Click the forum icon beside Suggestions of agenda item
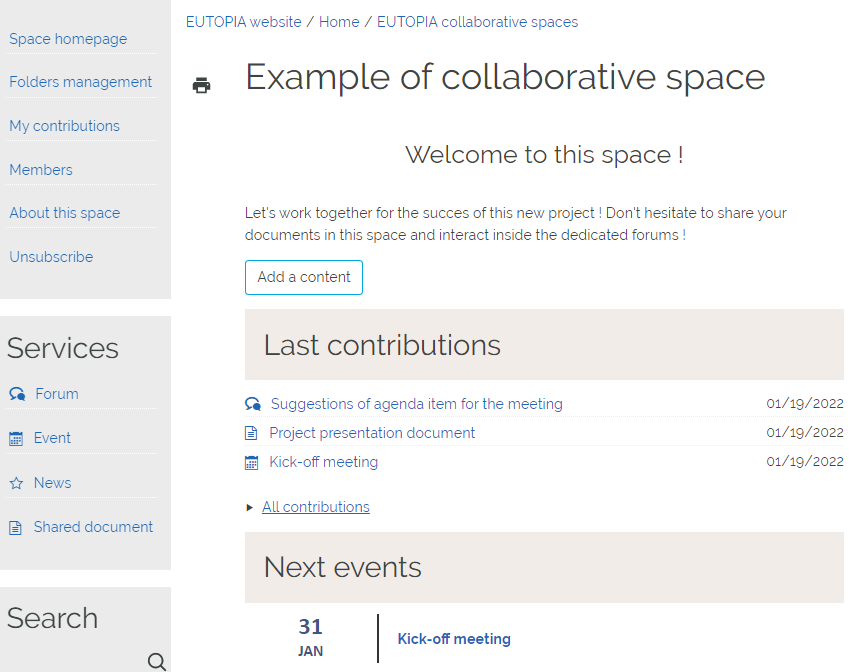850x672 pixels. pos(253,404)
